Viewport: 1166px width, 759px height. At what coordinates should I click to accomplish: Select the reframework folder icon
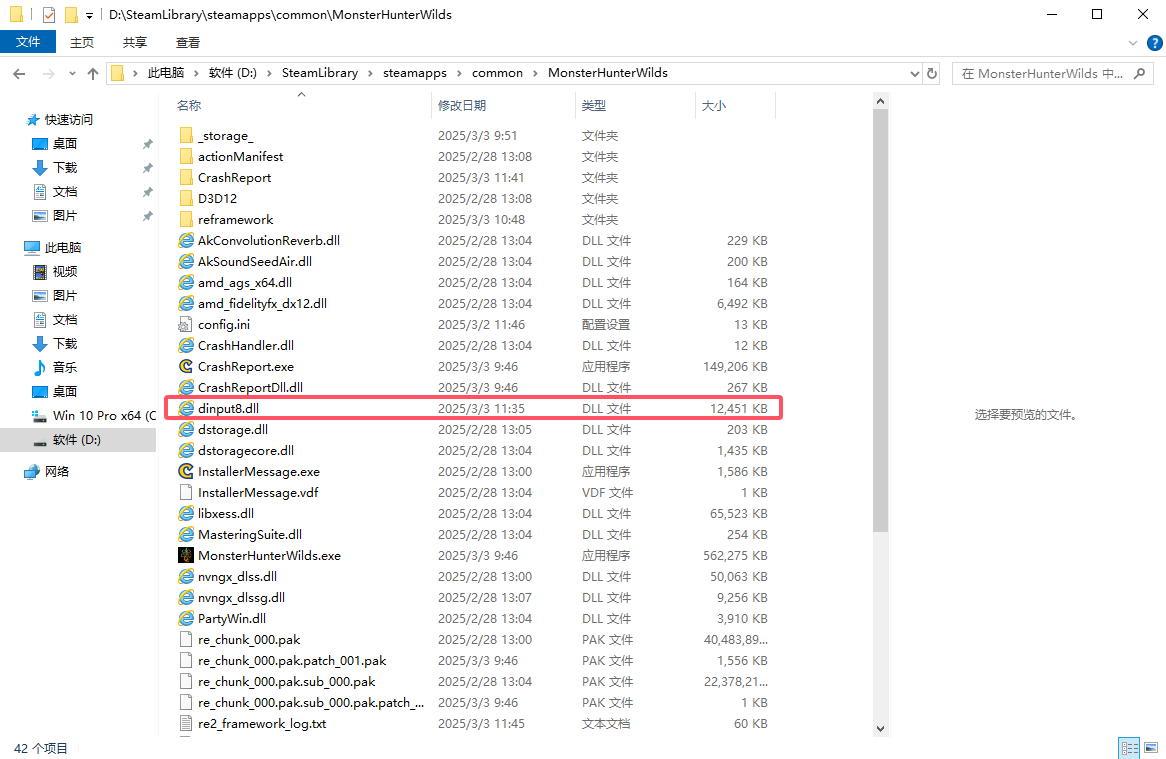[186, 219]
